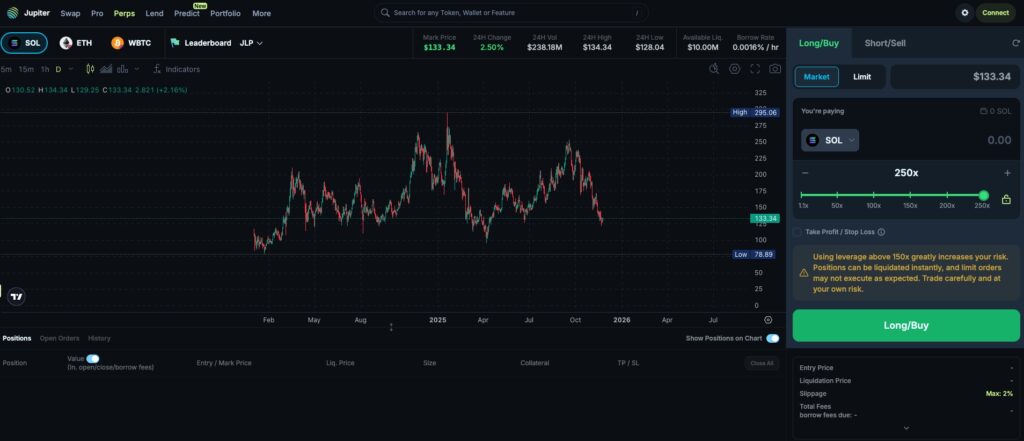Viewport: 1024px width, 441px height.
Task: Enable Take Profit / Stop Loss checkbox
Action: (x=798, y=231)
